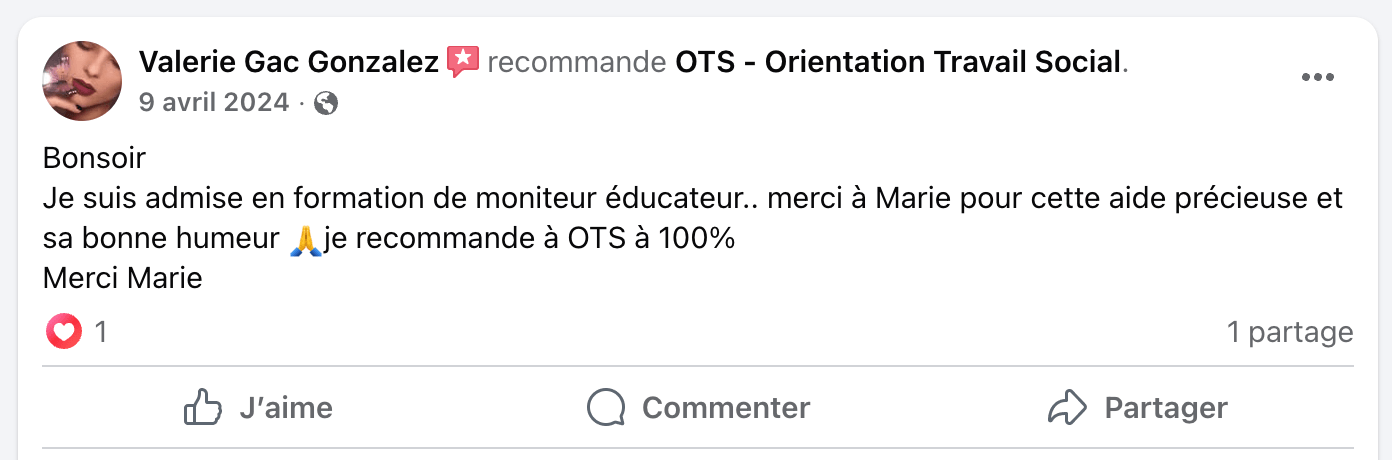Screen dimensions: 1392x460
Task: Open Valerie Gac Gonzalez's profile picture
Action: coord(82,81)
